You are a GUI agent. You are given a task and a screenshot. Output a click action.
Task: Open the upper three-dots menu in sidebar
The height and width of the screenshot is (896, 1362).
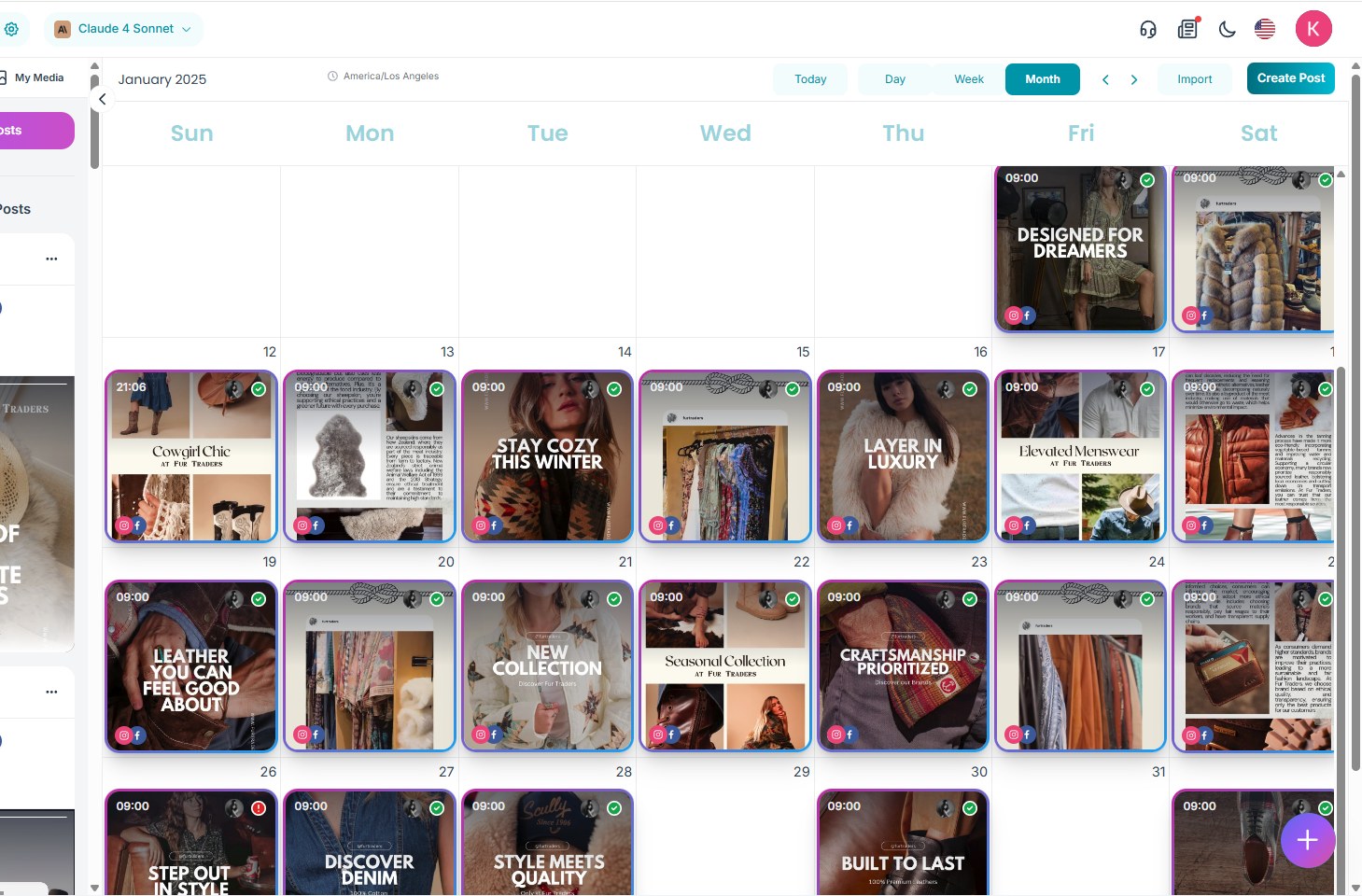pos(51,259)
